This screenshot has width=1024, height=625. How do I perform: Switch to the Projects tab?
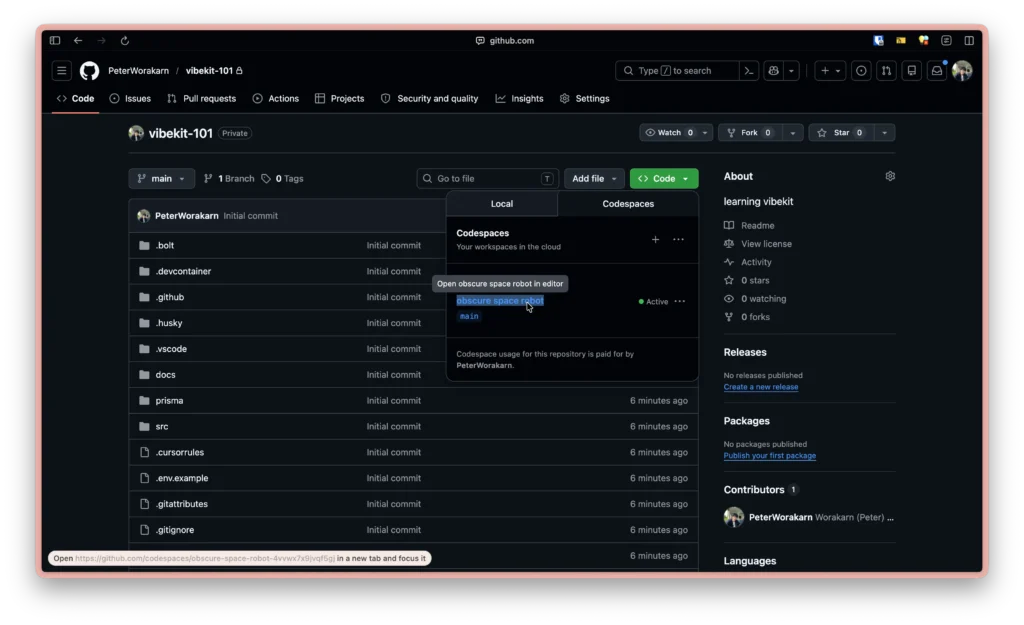pos(340,99)
